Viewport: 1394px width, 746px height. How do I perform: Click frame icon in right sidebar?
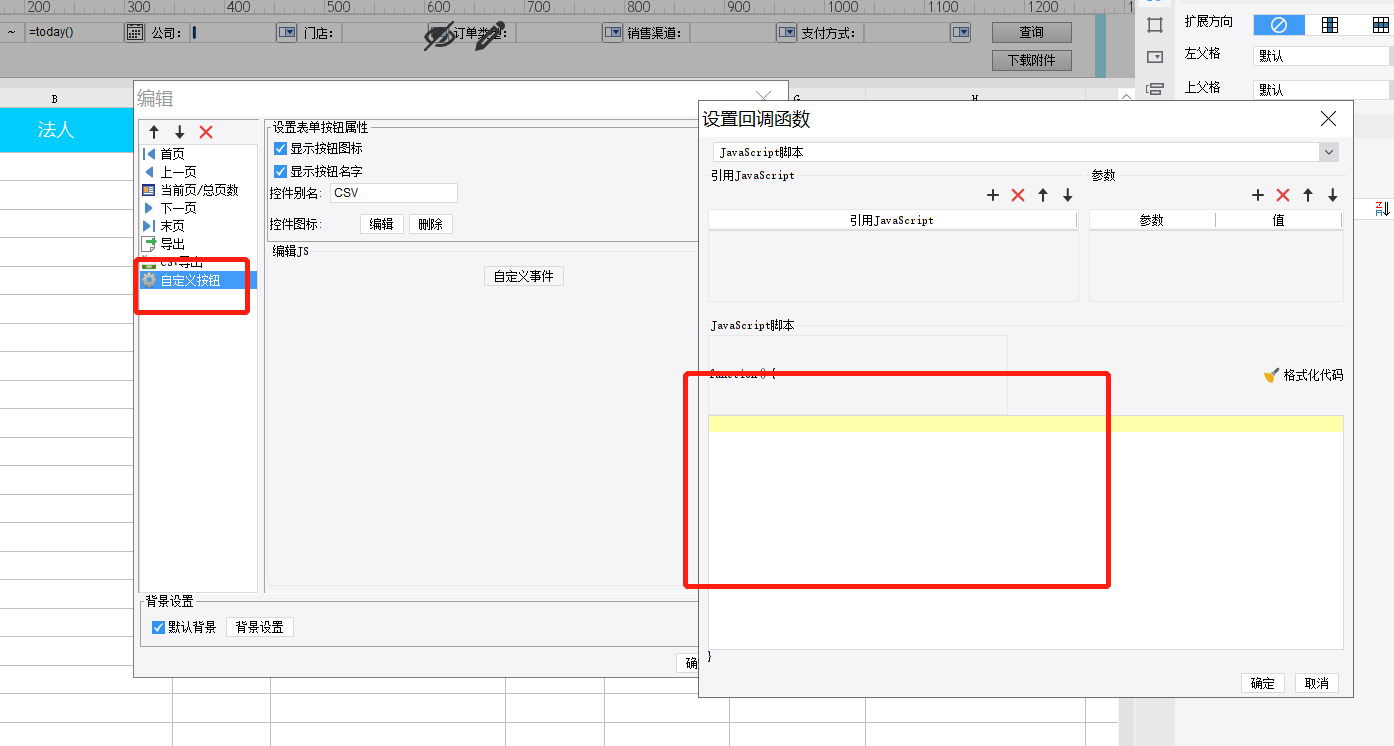(1155, 25)
